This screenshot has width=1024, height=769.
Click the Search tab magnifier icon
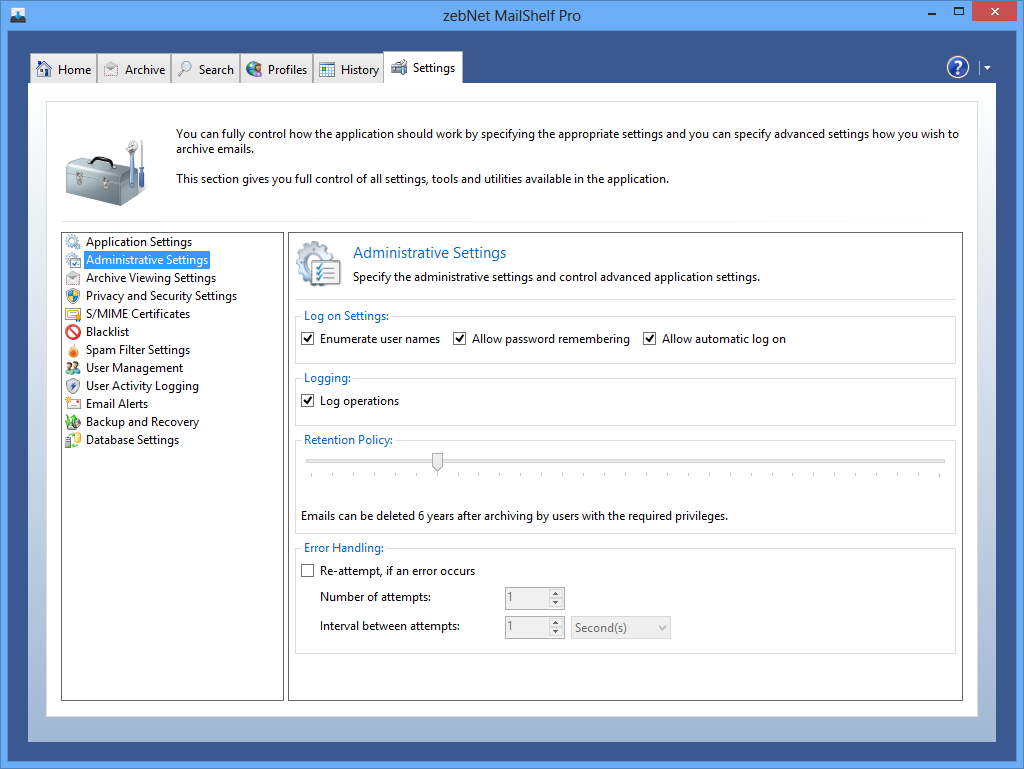(185, 69)
